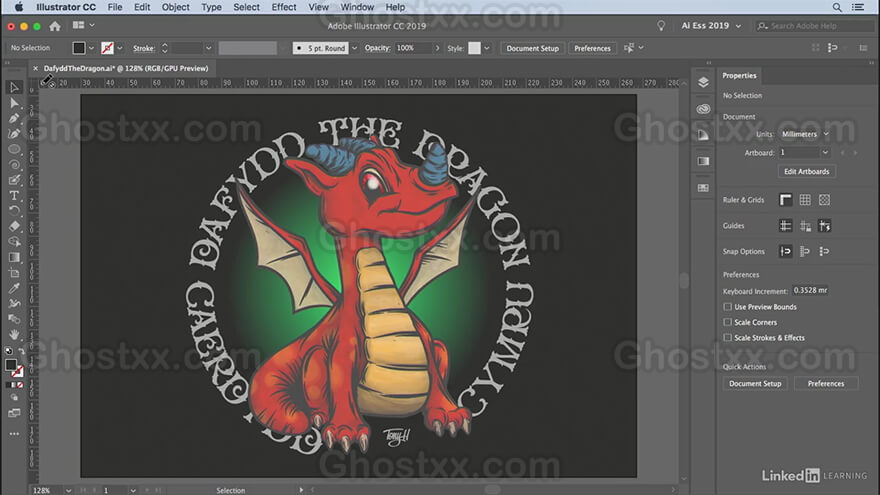Open the Type menu
This screenshot has height=495, width=880.
pyautogui.click(x=211, y=7)
